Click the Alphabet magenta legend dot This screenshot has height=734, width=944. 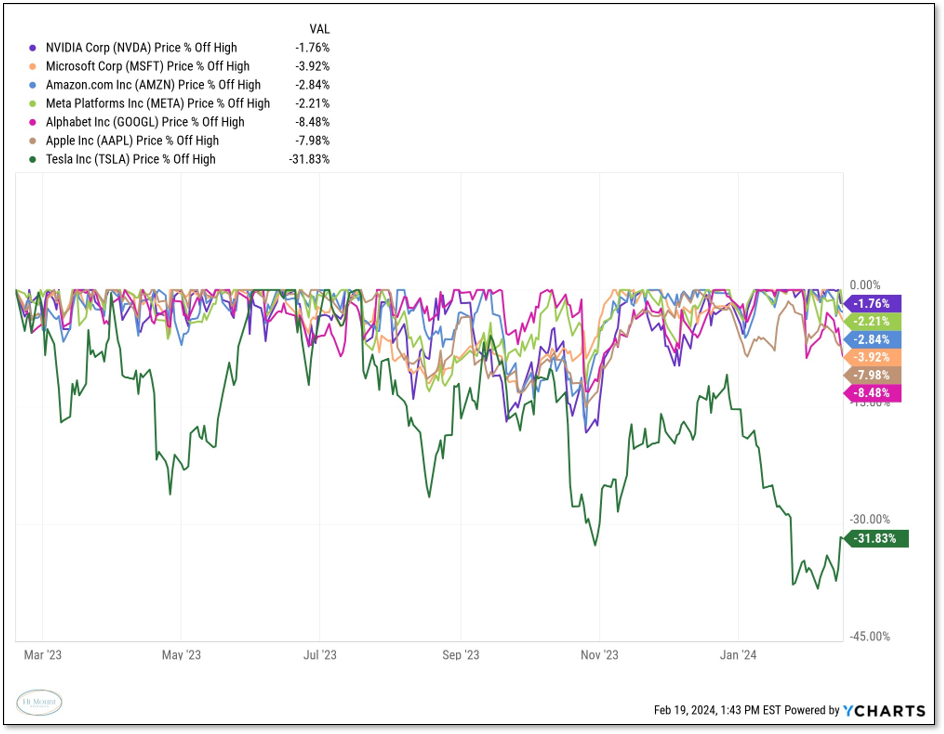33,123
